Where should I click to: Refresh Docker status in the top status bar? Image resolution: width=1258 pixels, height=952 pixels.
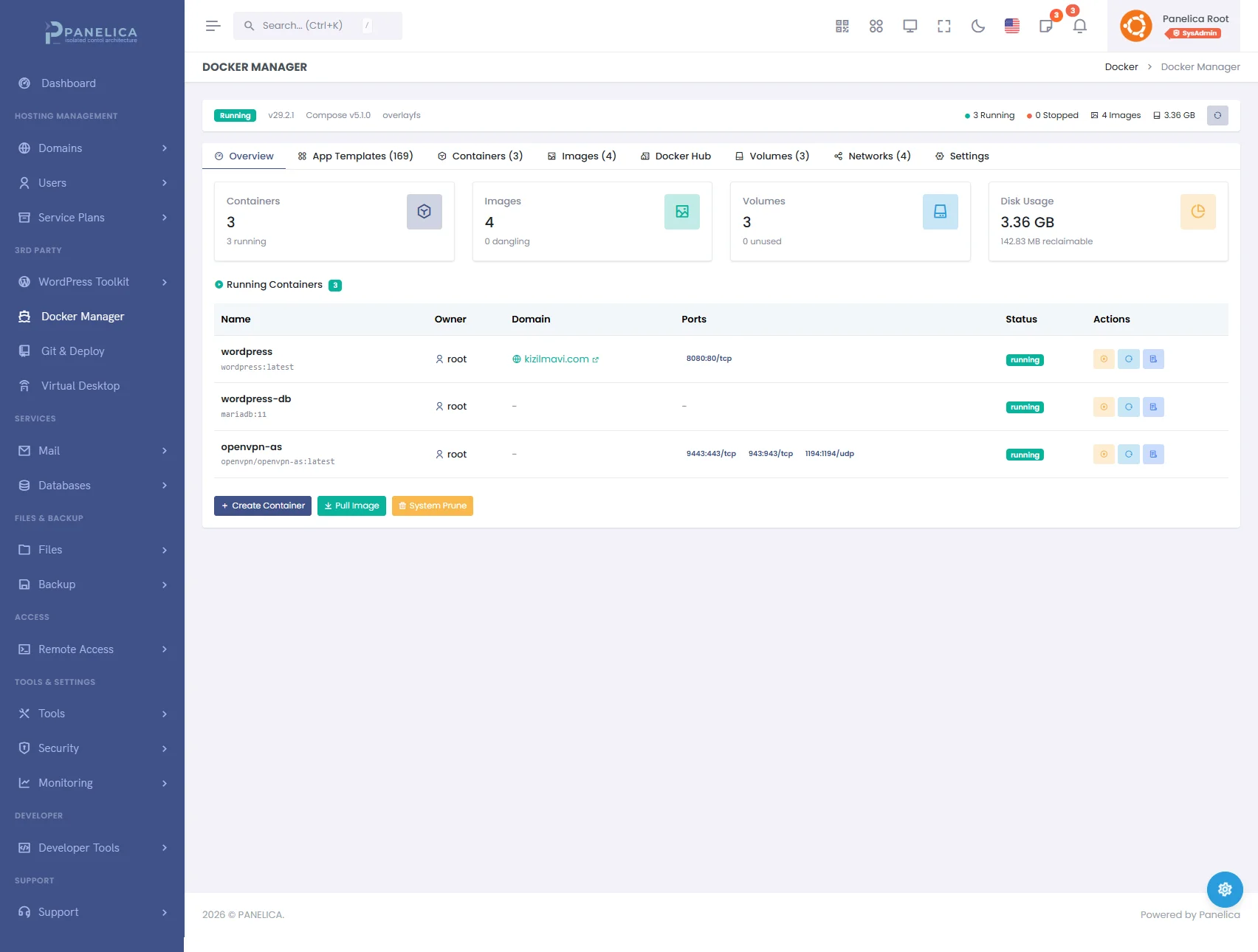pyautogui.click(x=1217, y=116)
